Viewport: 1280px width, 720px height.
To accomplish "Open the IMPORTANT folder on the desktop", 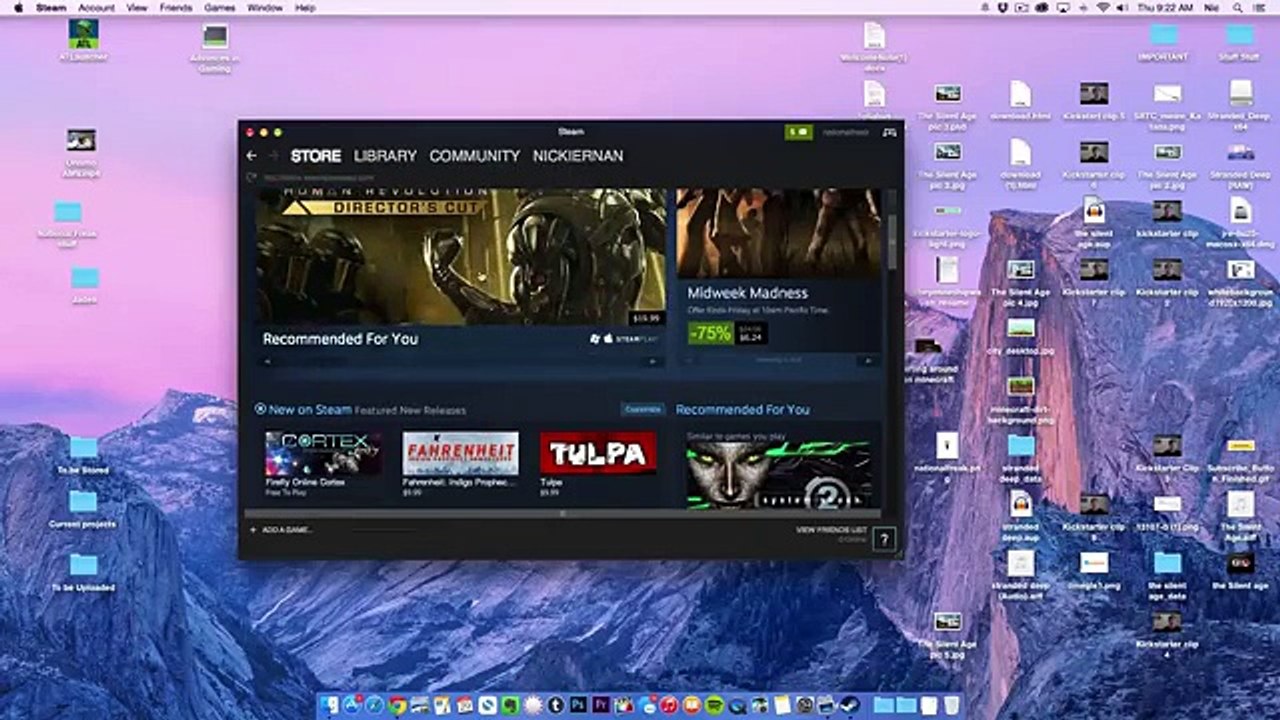I will point(1163,41).
